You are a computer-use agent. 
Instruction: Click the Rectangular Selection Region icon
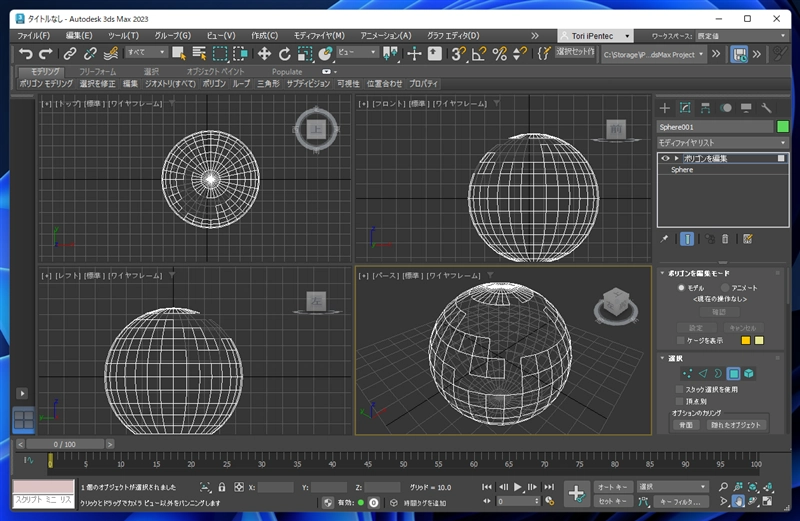[x=220, y=53]
